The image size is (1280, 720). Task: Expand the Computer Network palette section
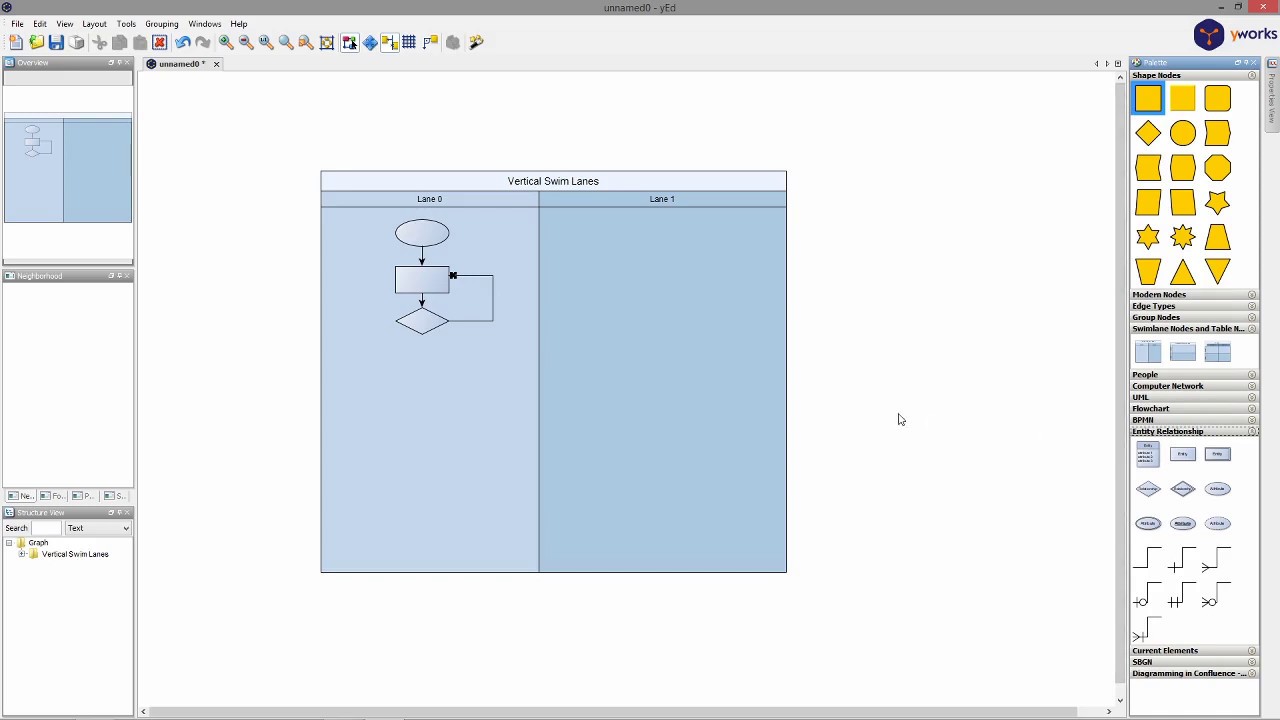pos(1252,386)
